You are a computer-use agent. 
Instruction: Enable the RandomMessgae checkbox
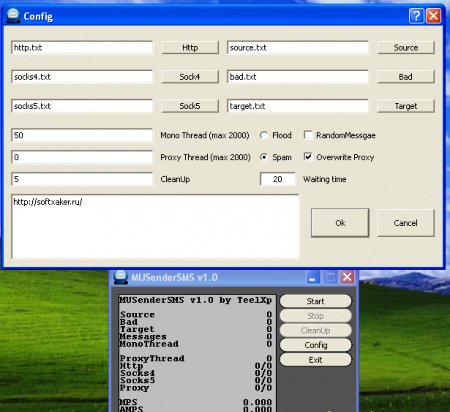pyautogui.click(x=308, y=135)
